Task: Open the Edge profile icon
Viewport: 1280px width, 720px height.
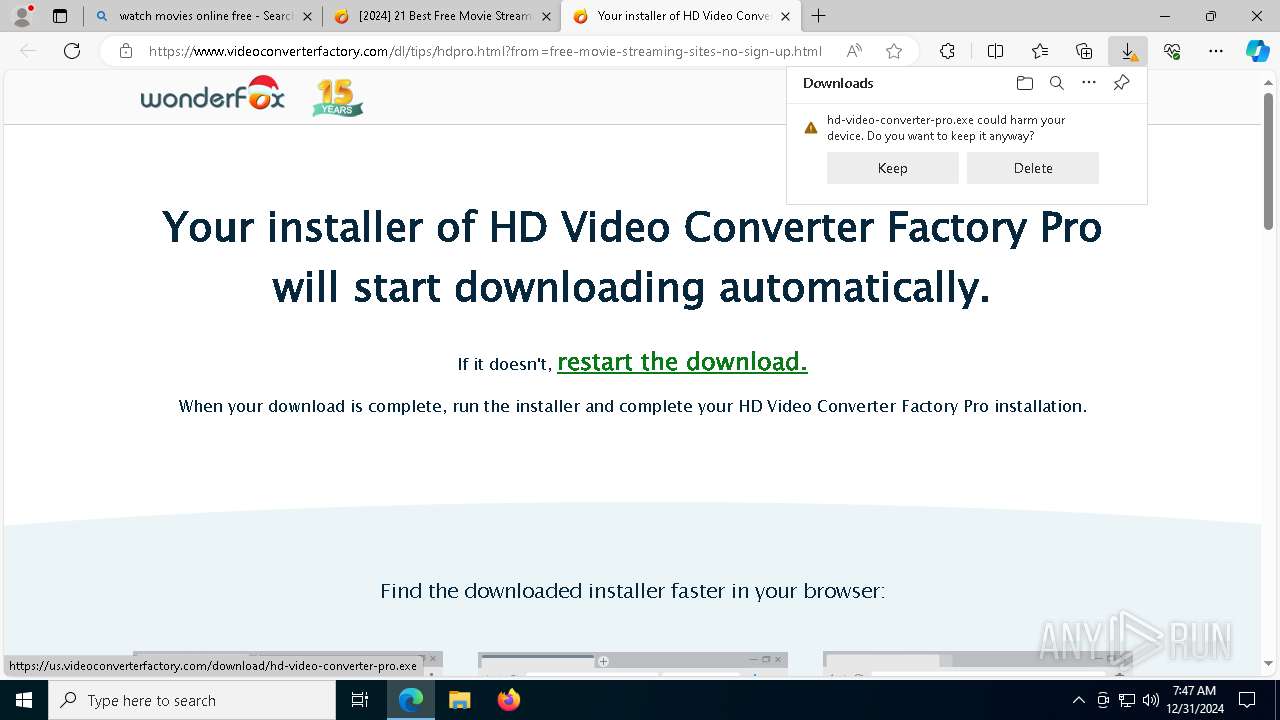Action: point(22,16)
